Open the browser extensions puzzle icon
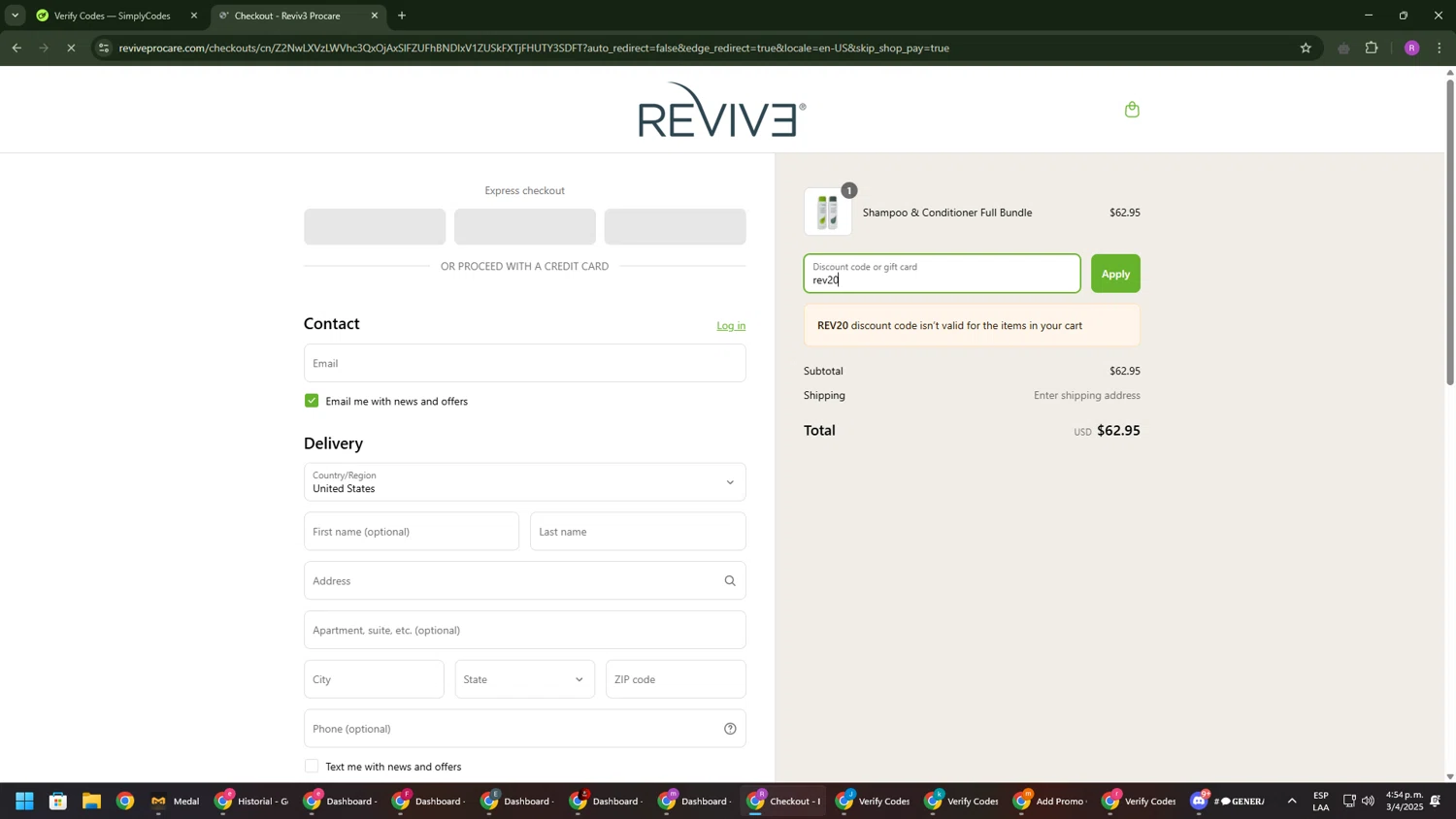Image resolution: width=1456 pixels, height=819 pixels. coord(1372,48)
